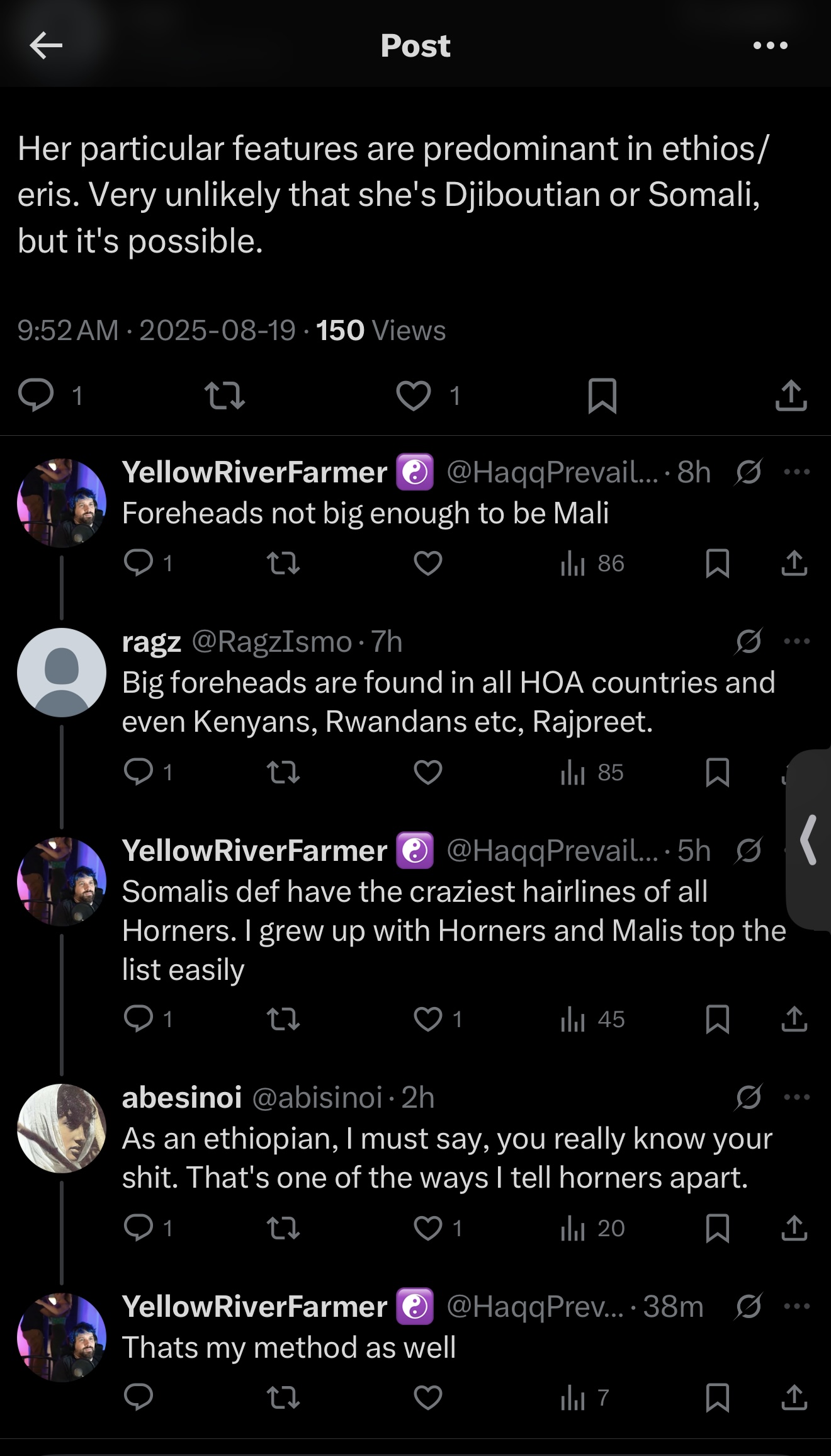
Task: Like the "Foreheads not big enough" reply
Action: tap(428, 563)
